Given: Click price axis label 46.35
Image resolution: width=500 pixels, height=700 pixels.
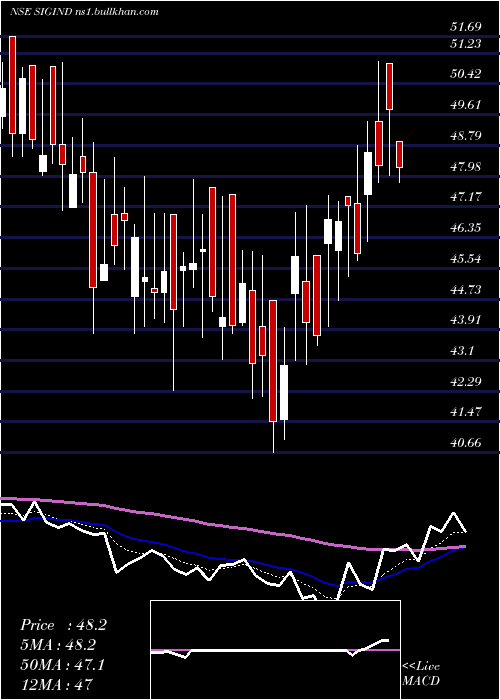Looking at the screenshot, I should coord(466,228).
